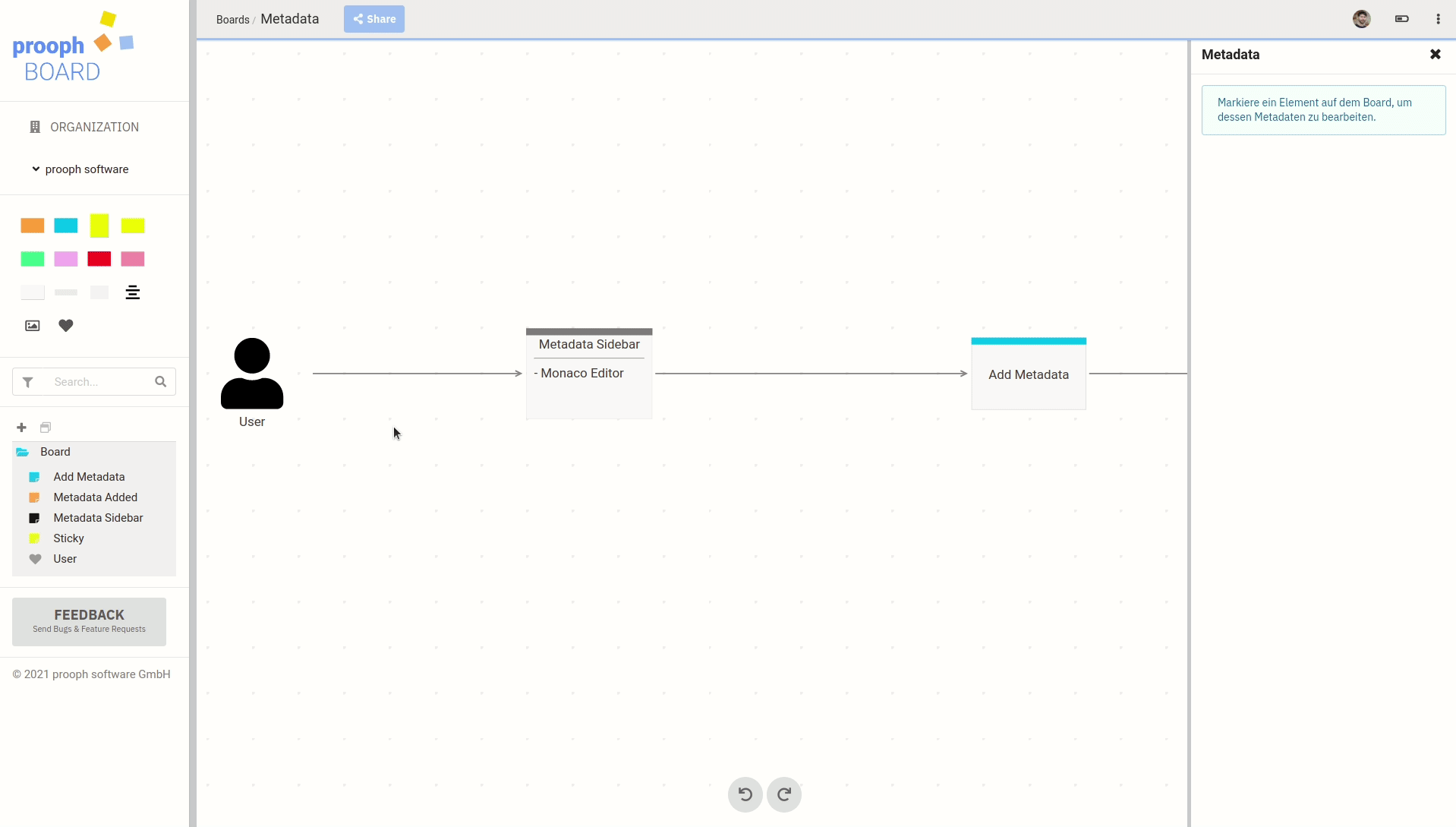The width and height of the screenshot is (1456, 827).
Task: Expand prooph software organization dropdown
Action: point(80,169)
